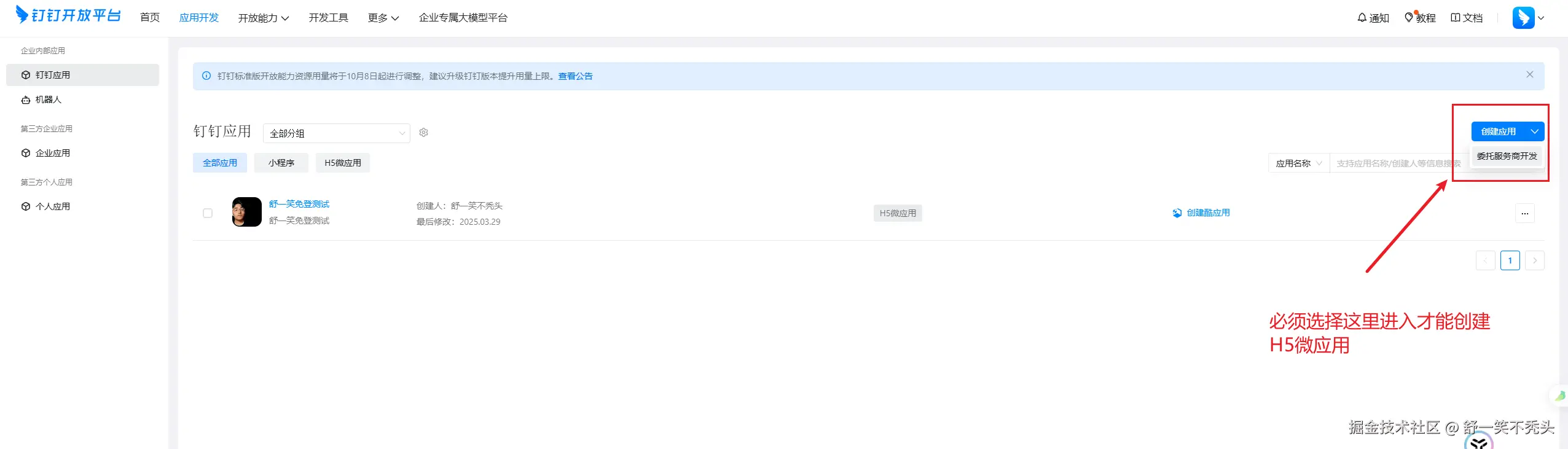Screen dimensions: 1568x449
Task: Open the 通知 bell notifications
Action: coord(1373,18)
